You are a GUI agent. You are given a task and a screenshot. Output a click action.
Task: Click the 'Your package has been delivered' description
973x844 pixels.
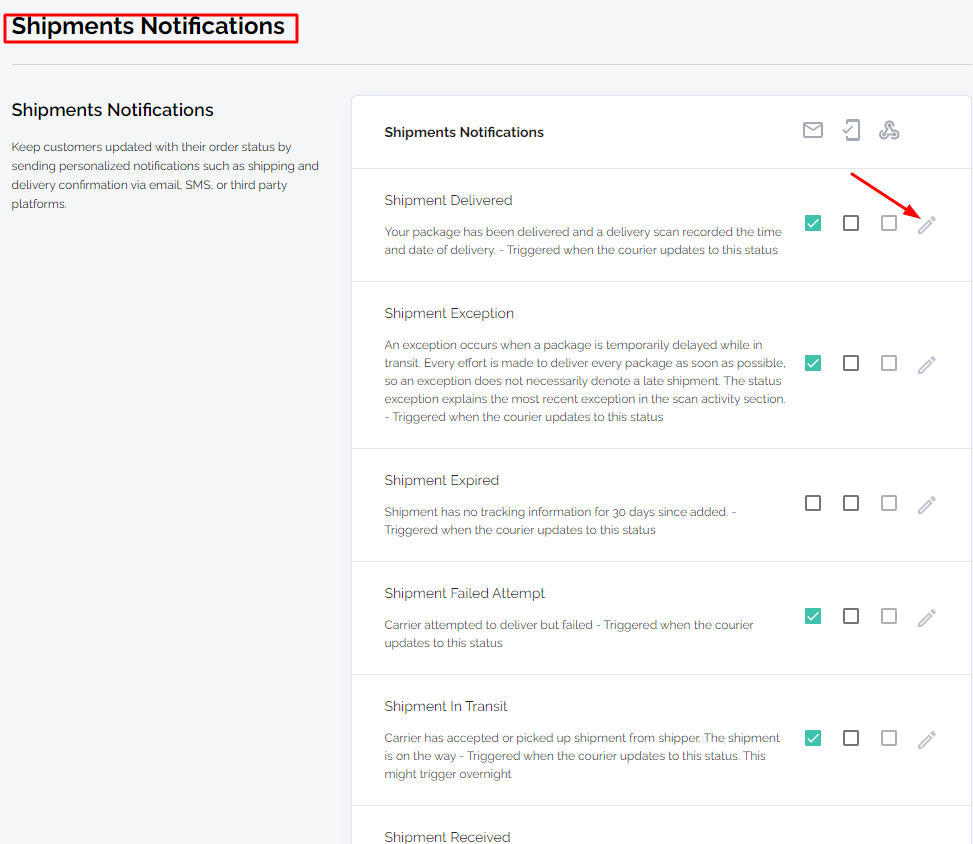pos(583,241)
